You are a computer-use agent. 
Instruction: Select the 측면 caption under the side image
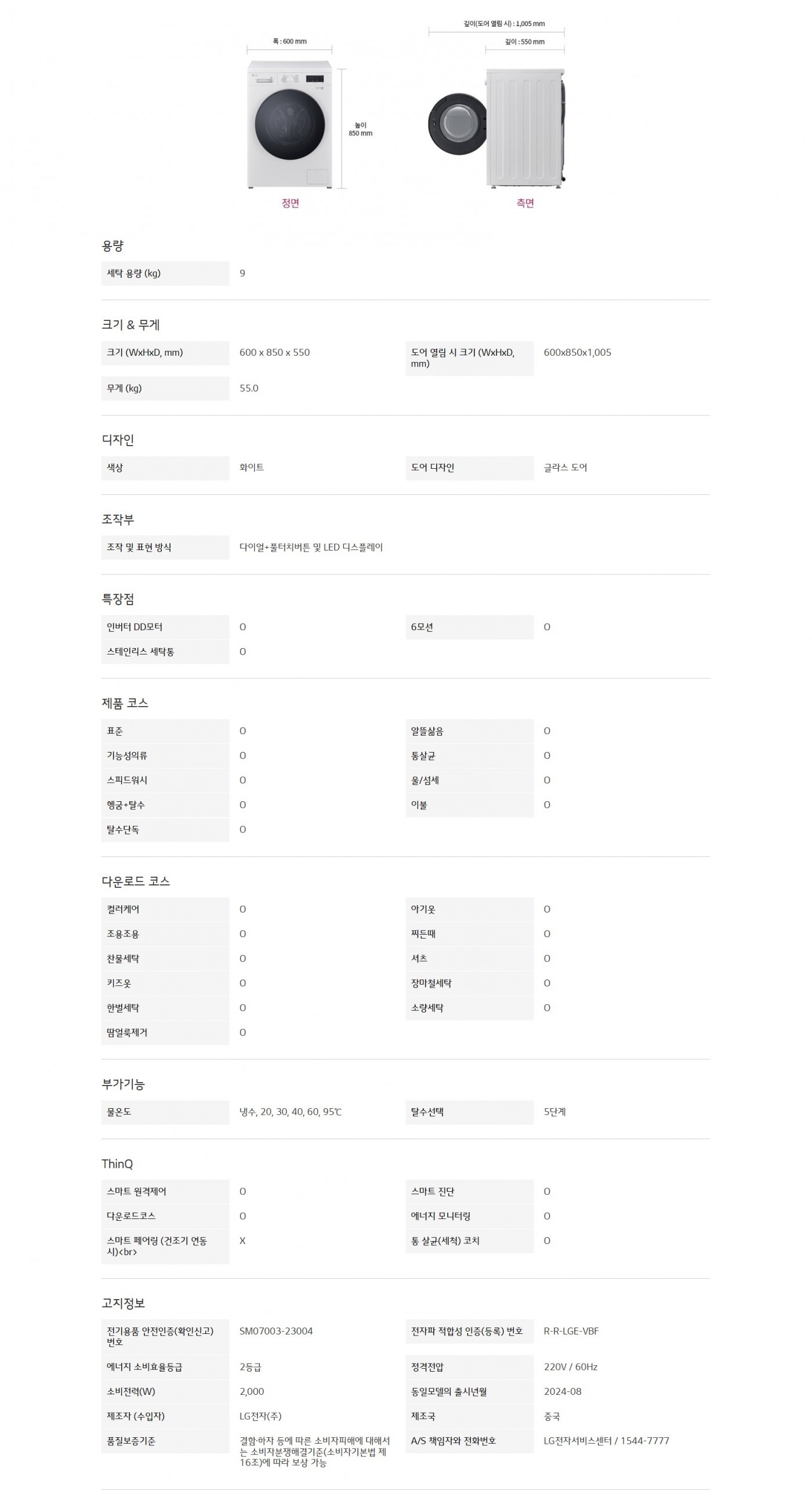point(525,203)
